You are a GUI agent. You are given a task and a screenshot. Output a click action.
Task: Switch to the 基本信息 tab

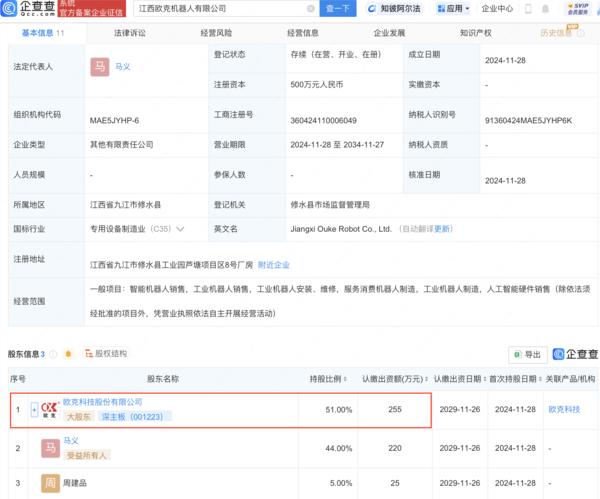pos(43,33)
